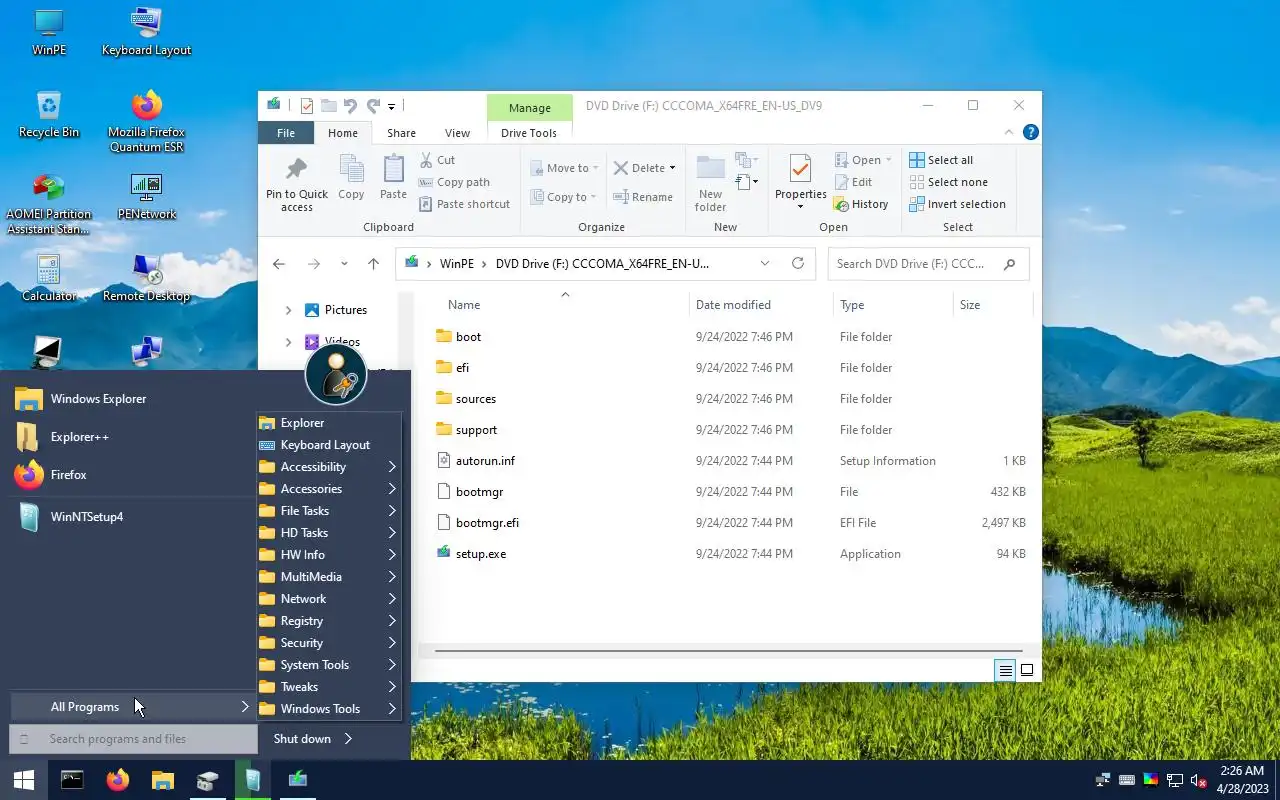The height and width of the screenshot is (800, 1280).
Task: Switch to the View tab
Action: pyautogui.click(x=457, y=133)
